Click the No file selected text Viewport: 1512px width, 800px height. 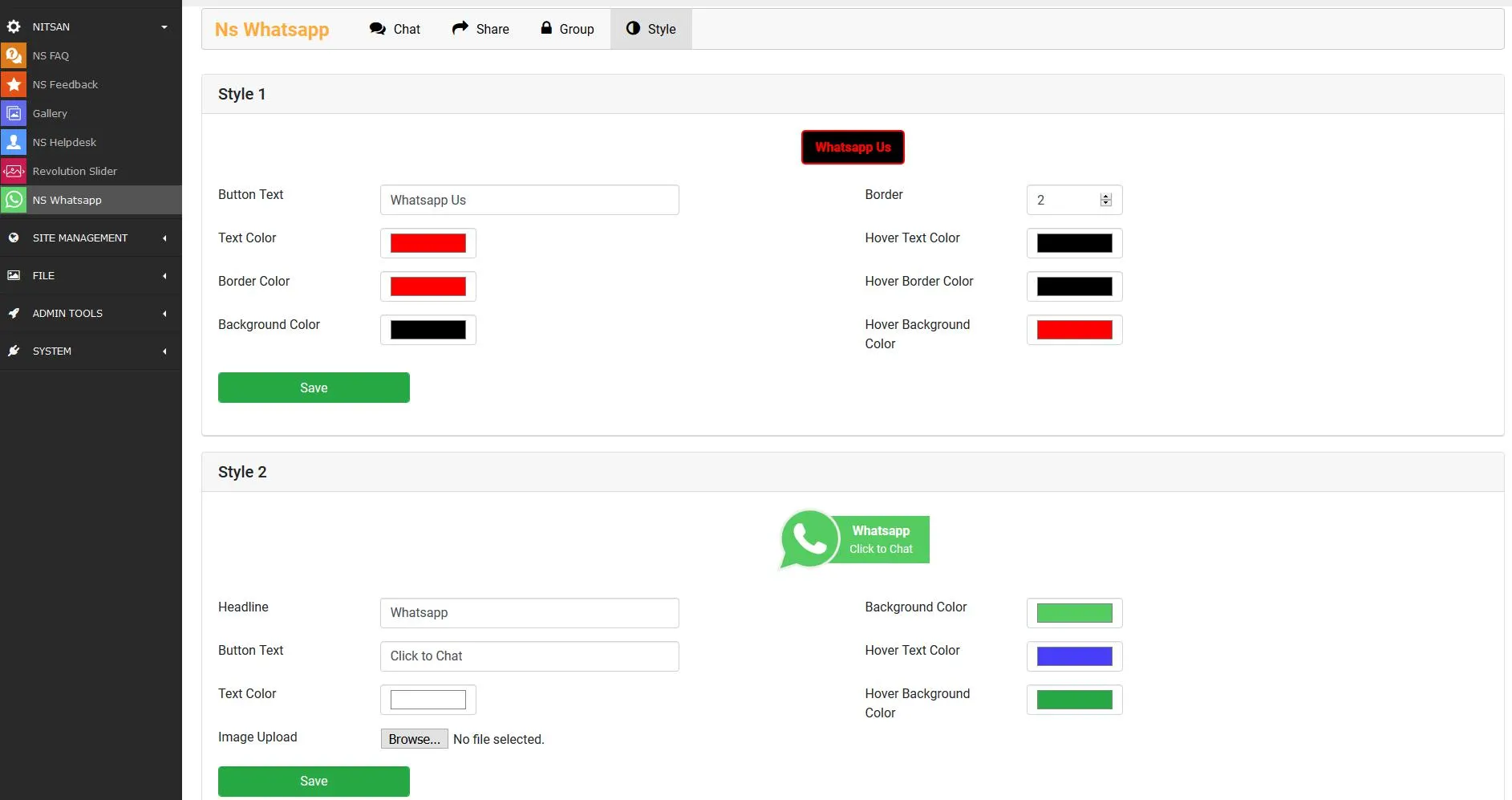(498, 739)
